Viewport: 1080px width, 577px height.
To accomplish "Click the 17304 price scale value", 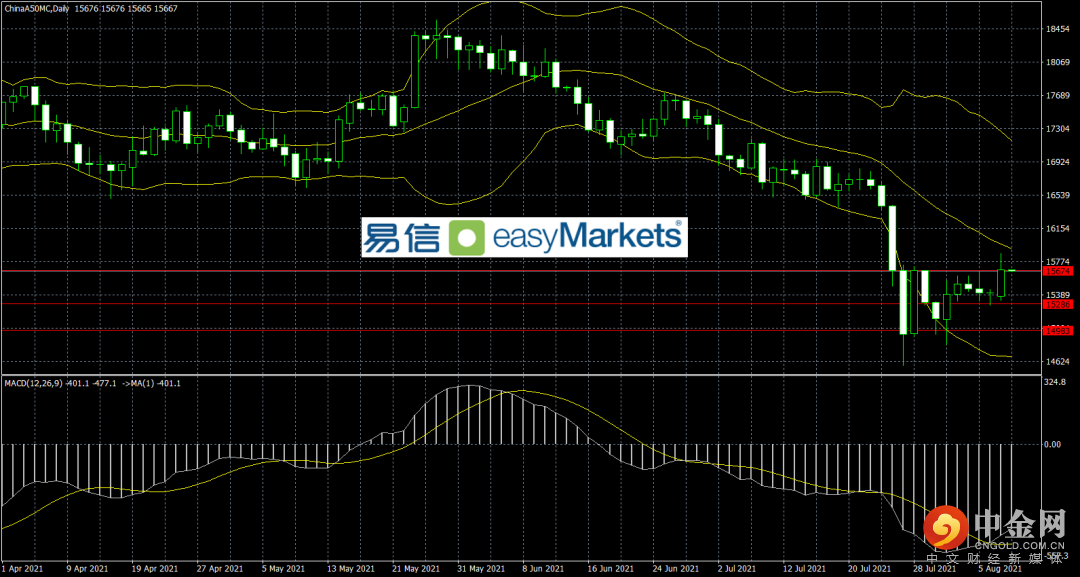I will [1057, 129].
